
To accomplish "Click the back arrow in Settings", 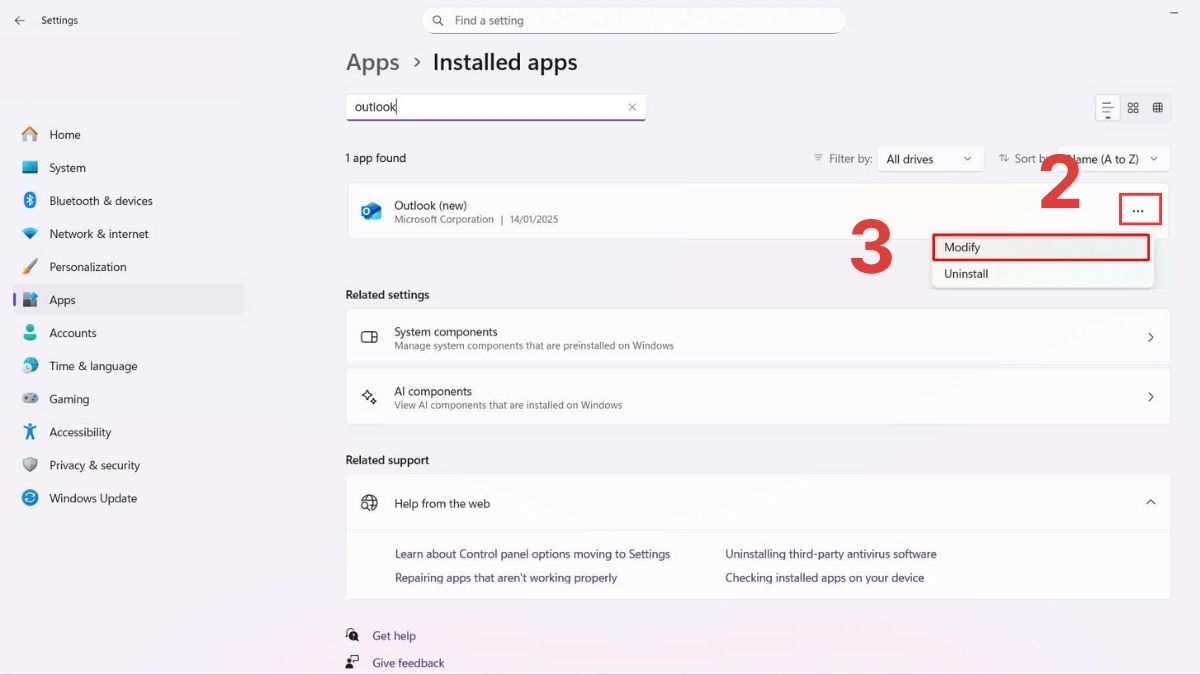I will click(x=19, y=20).
